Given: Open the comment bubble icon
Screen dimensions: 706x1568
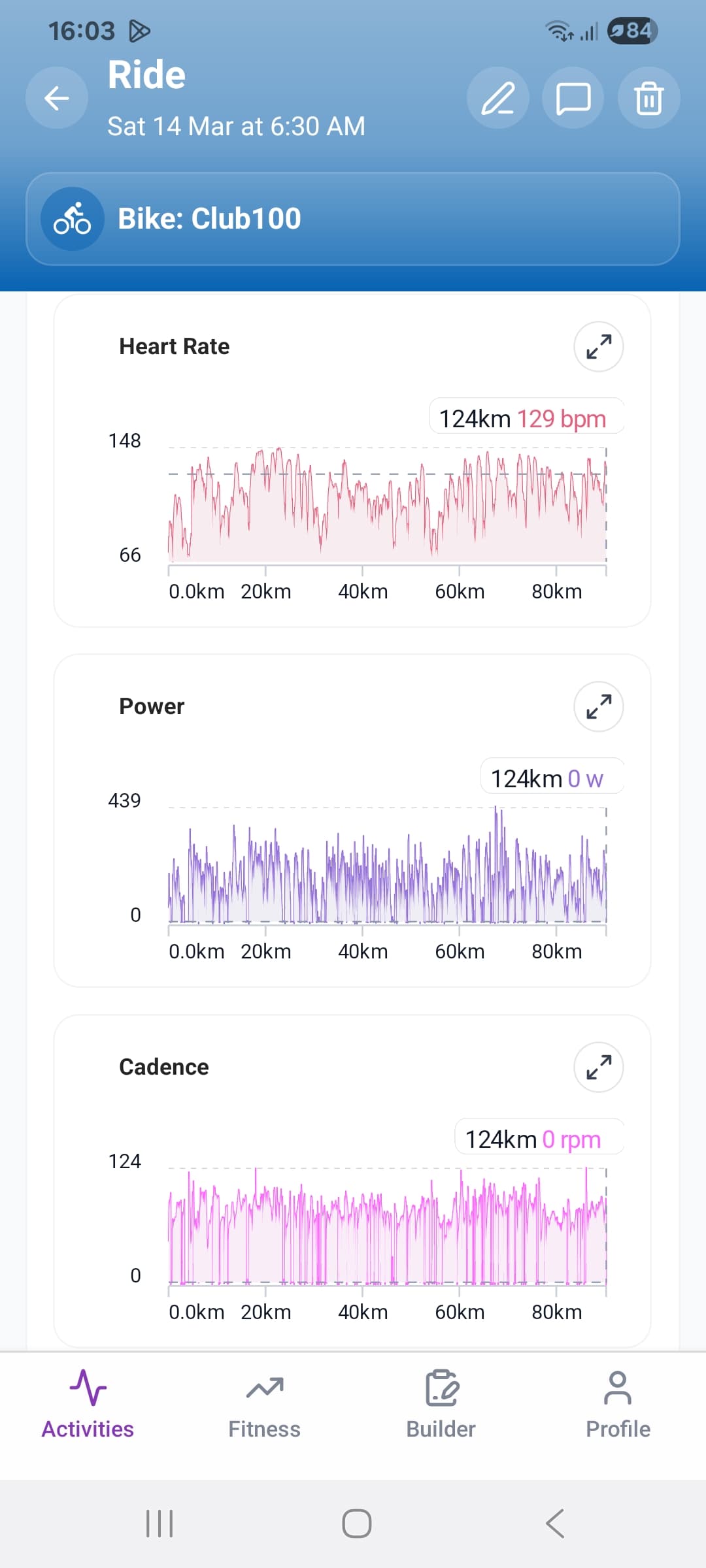Looking at the screenshot, I should coord(573,98).
